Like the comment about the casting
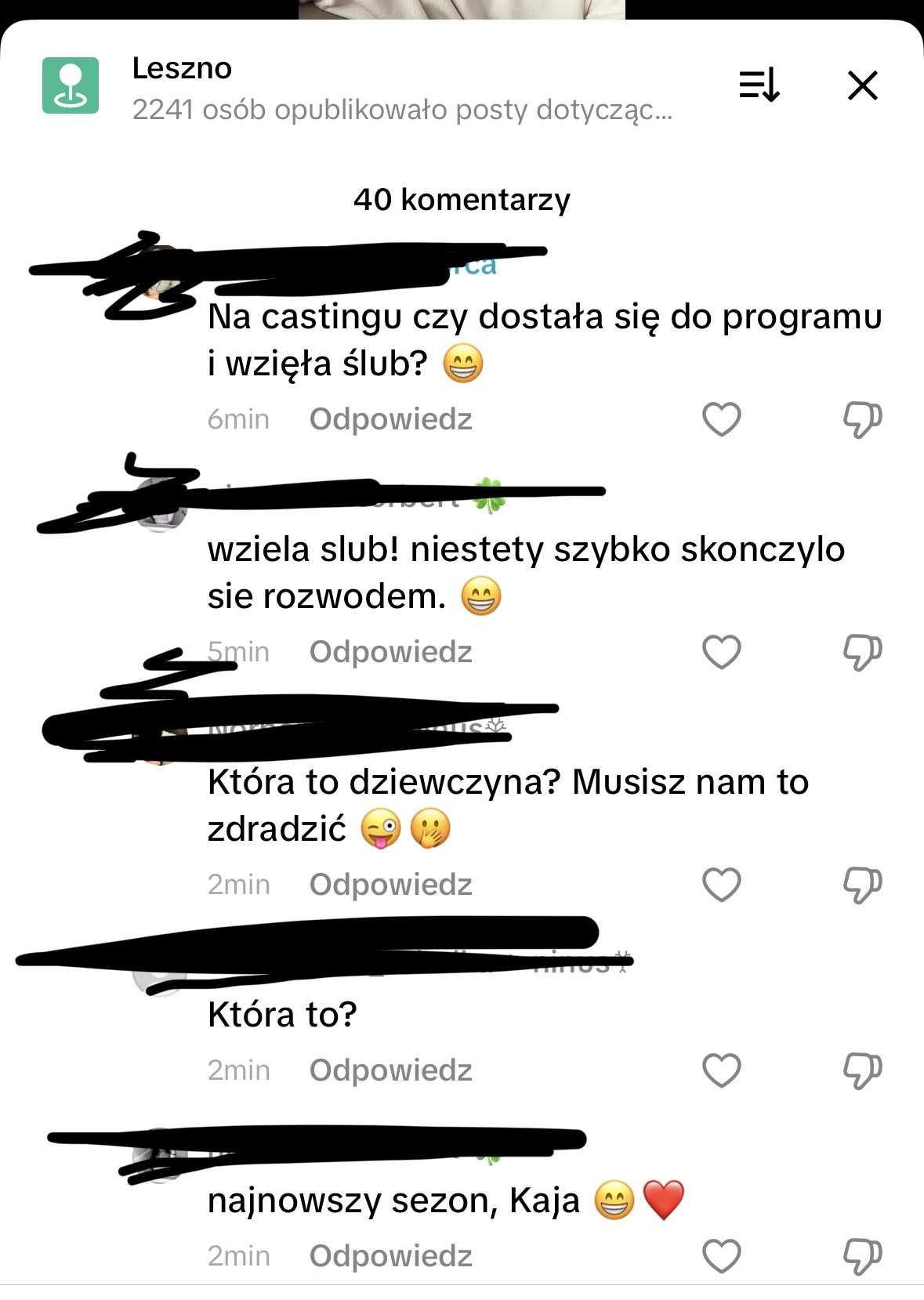 pos(722,419)
